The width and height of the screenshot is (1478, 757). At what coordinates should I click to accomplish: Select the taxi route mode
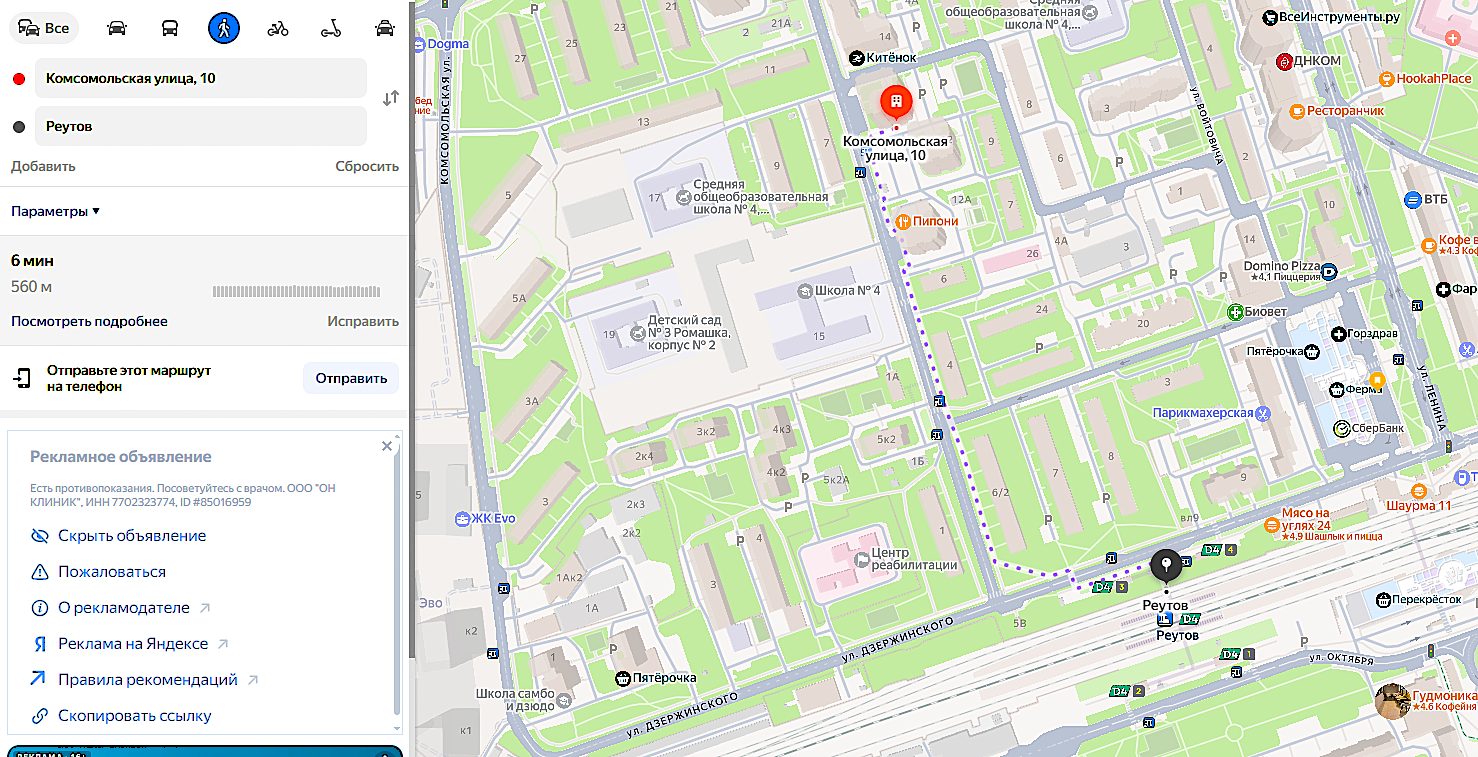tap(385, 28)
